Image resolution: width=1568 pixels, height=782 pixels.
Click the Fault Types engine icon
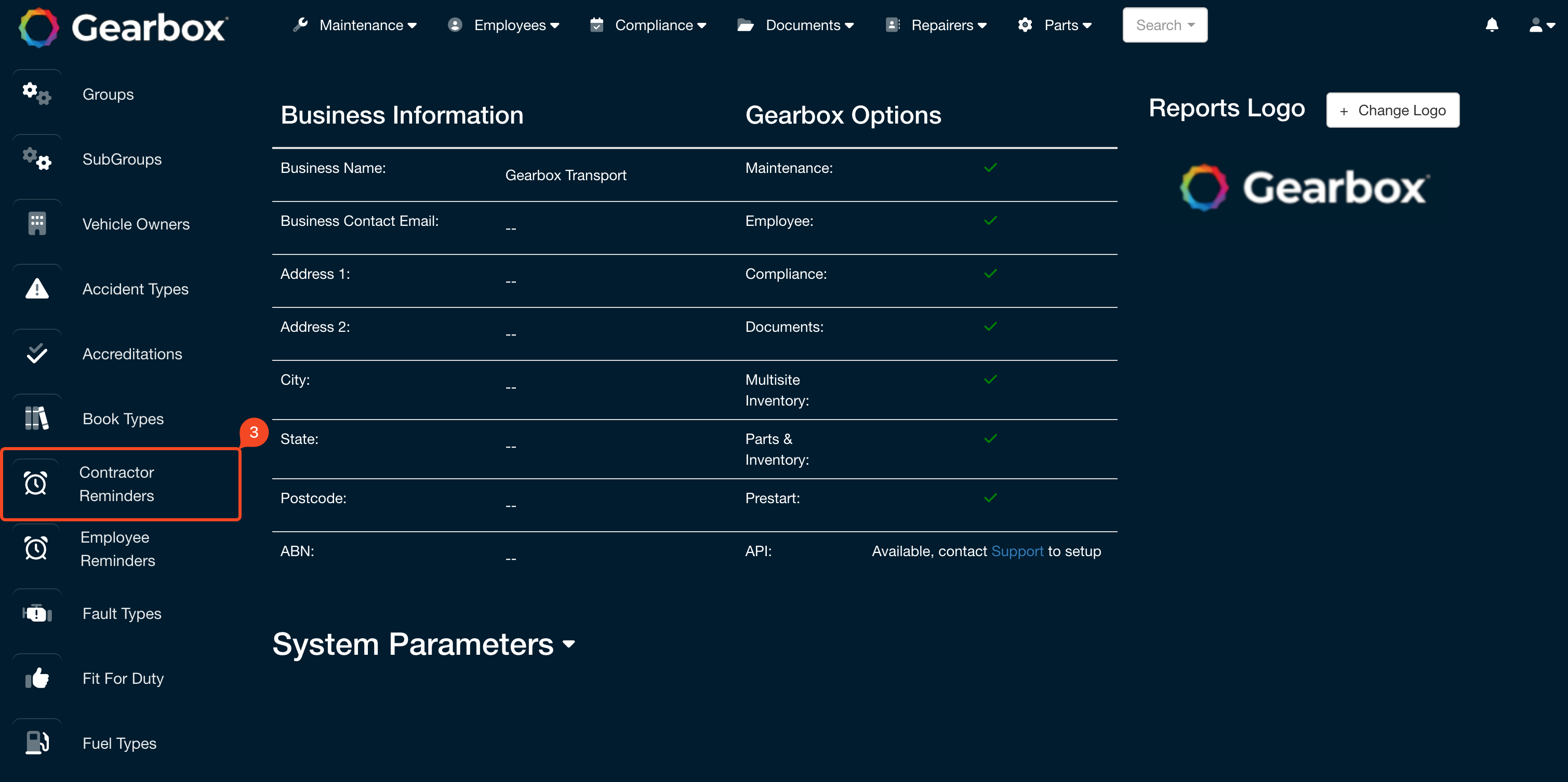[36, 613]
